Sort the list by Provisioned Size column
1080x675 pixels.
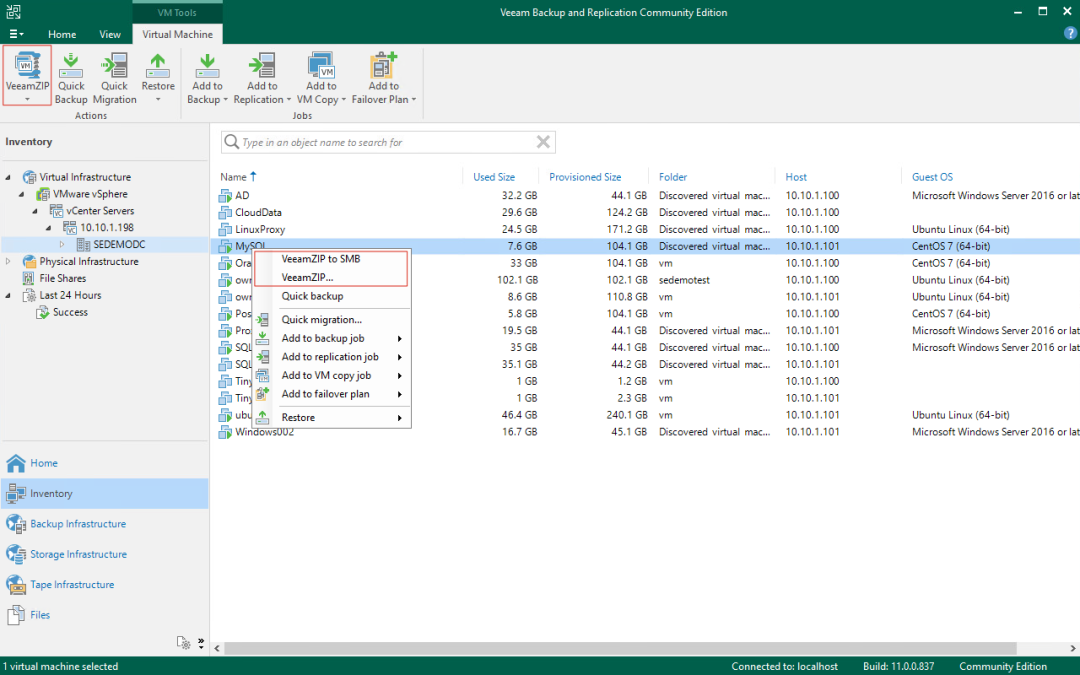pos(585,177)
